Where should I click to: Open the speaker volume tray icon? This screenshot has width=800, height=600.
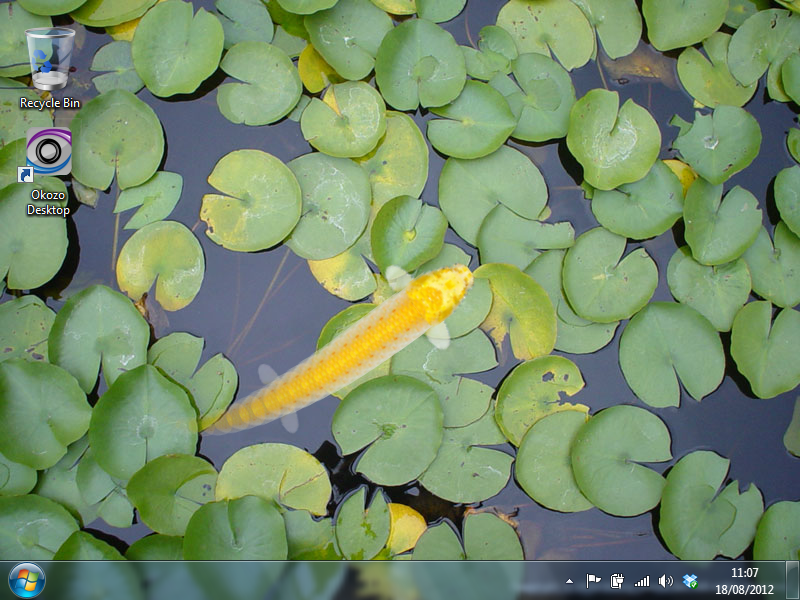(666, 581)
